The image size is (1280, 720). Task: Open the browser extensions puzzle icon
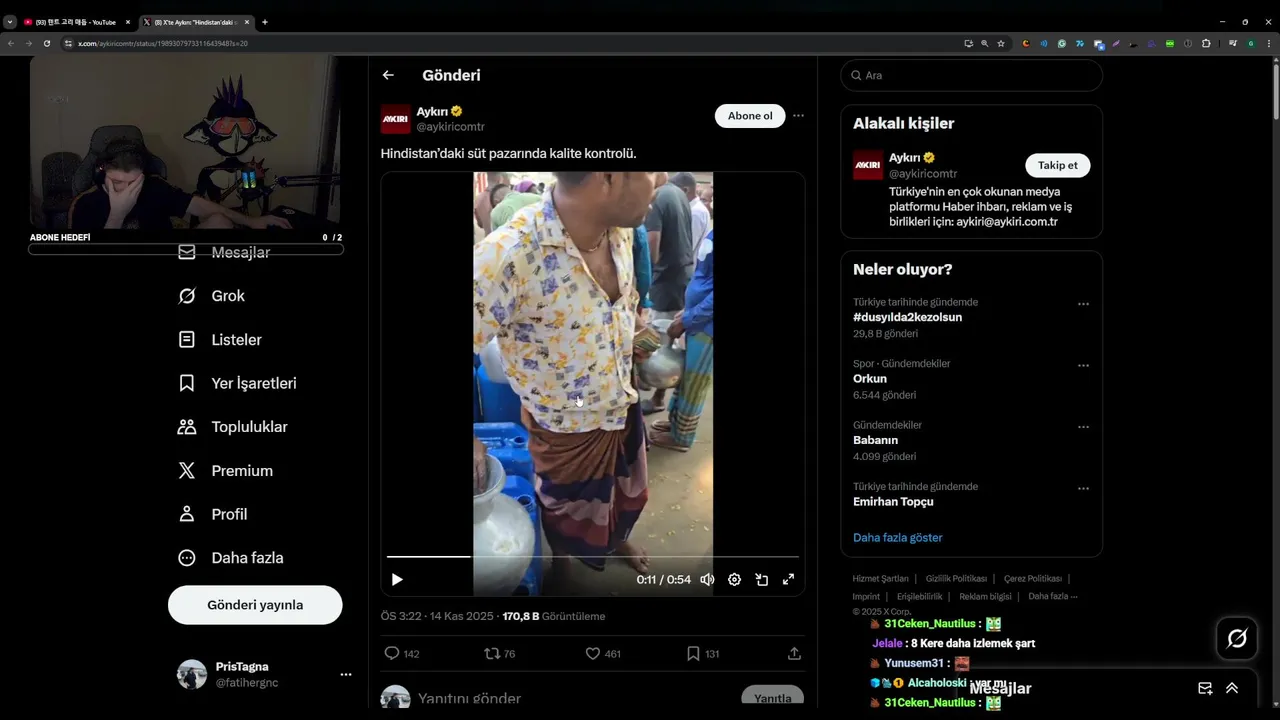tap(1206, 44)
